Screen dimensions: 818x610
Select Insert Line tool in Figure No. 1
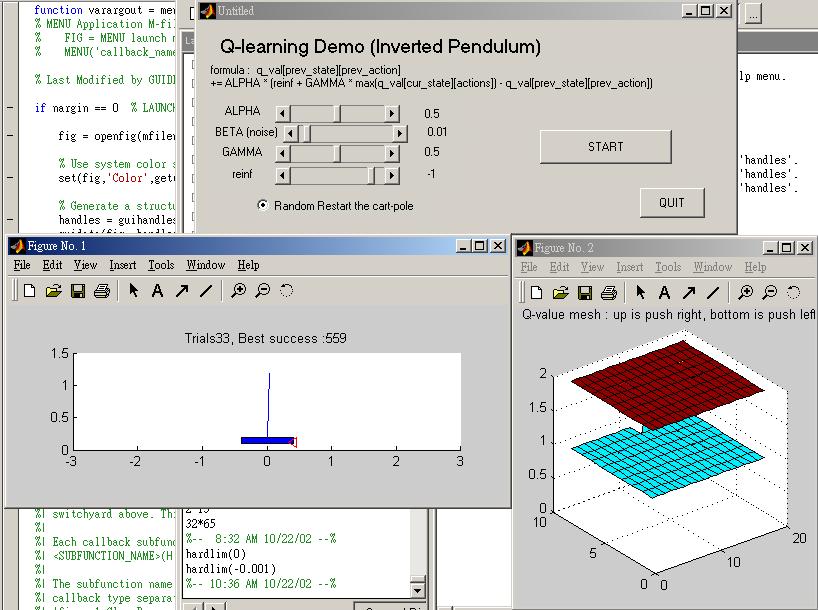(206, 291)
